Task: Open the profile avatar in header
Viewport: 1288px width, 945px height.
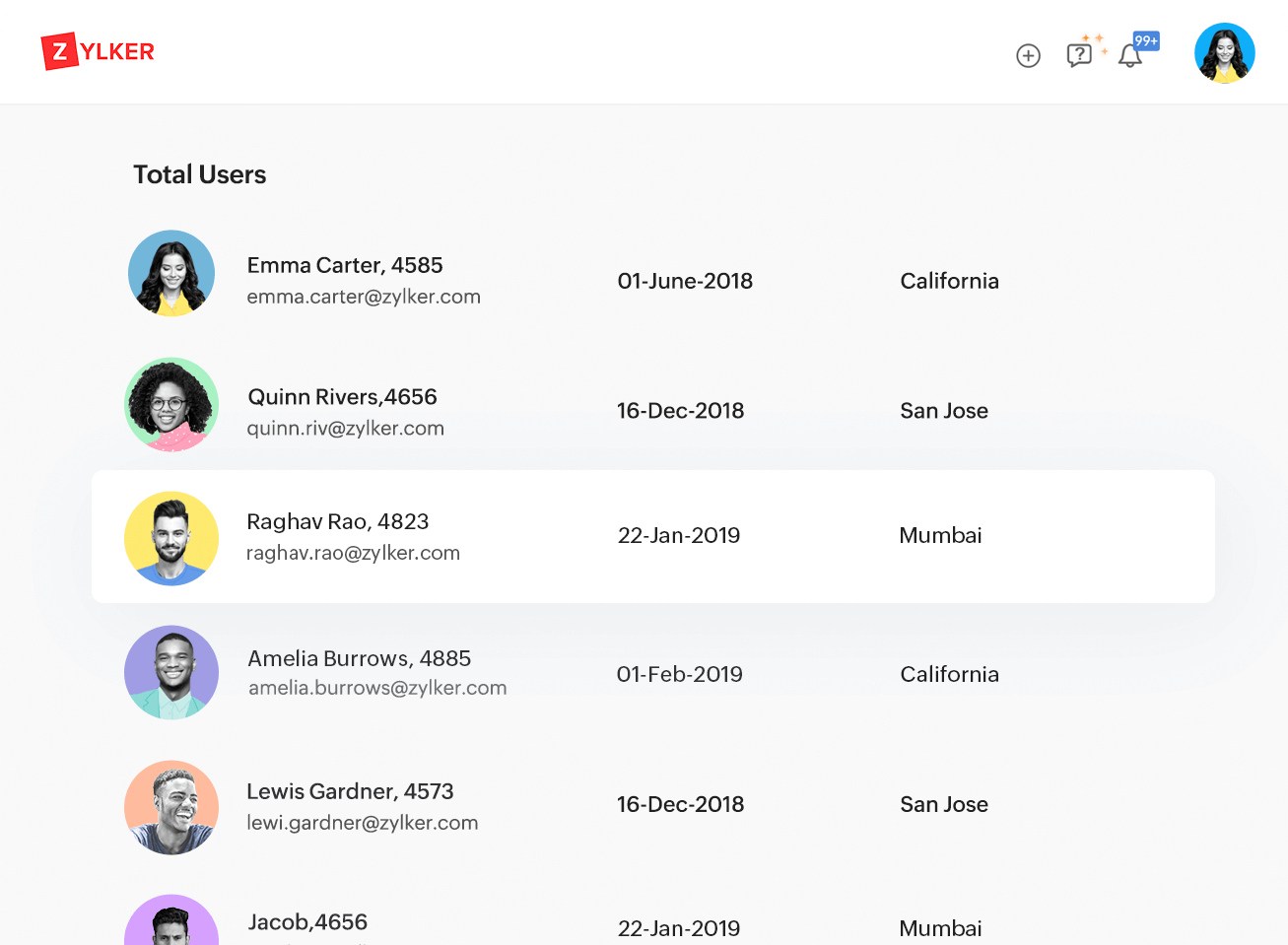Action: [1224, 53]
